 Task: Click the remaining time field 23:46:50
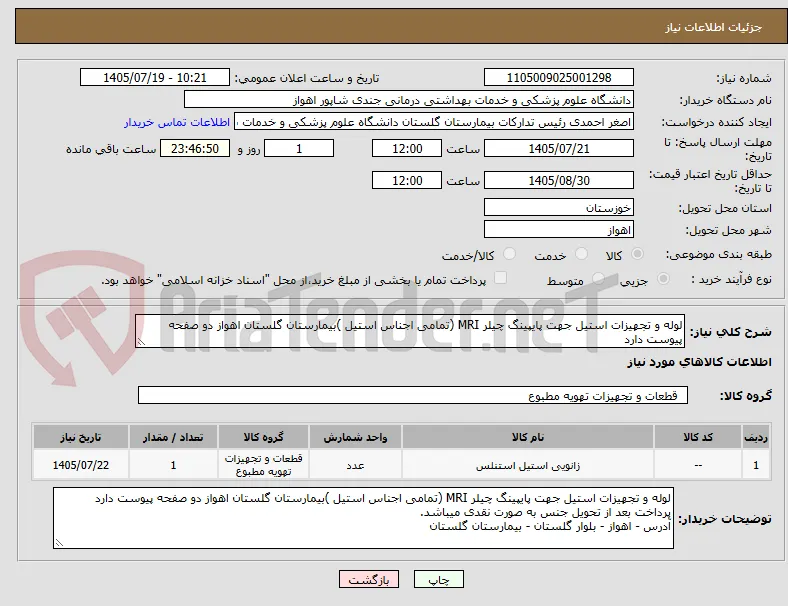coord(195,149)
